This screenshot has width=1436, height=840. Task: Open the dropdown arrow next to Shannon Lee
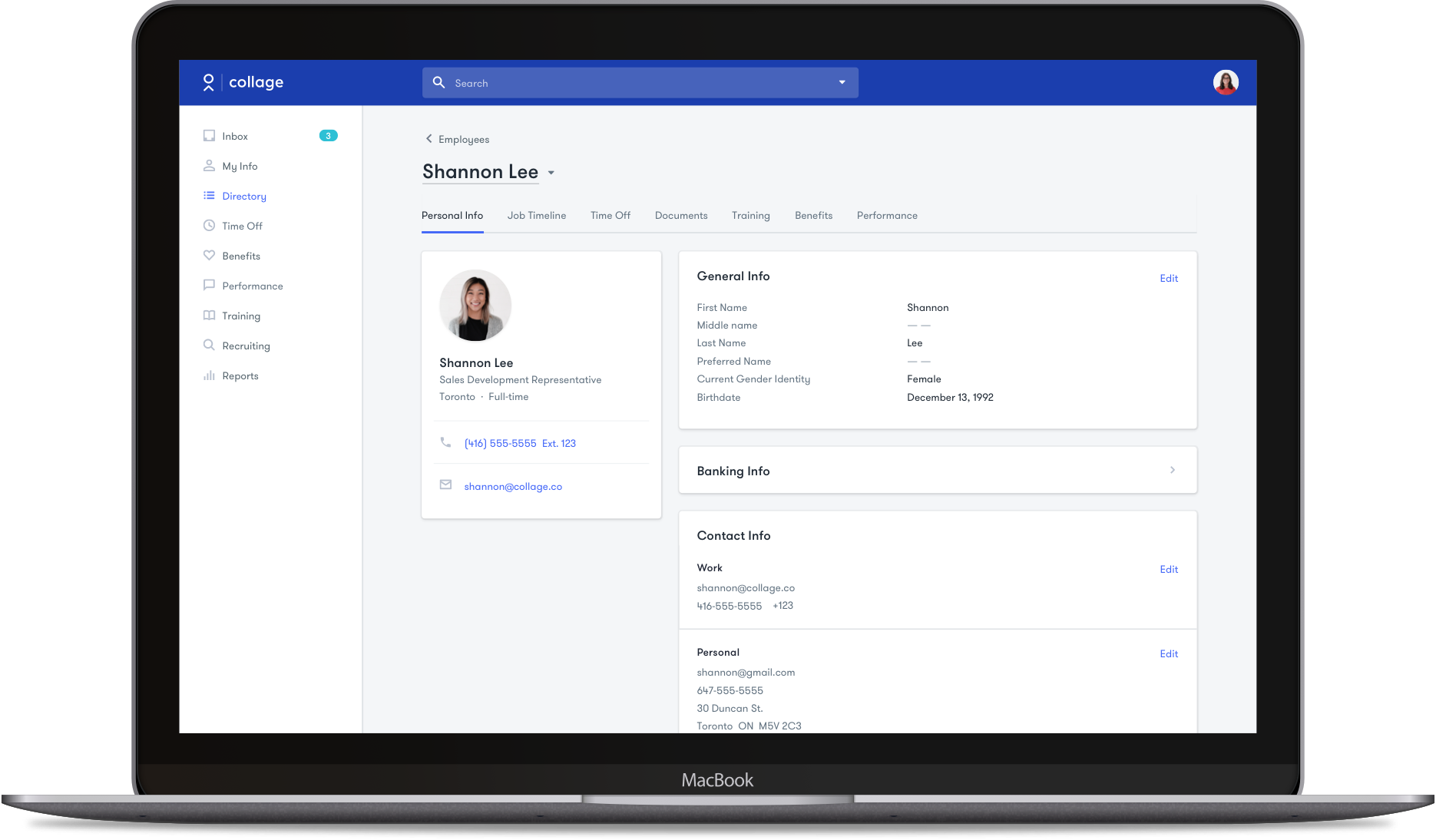point(551,173)
